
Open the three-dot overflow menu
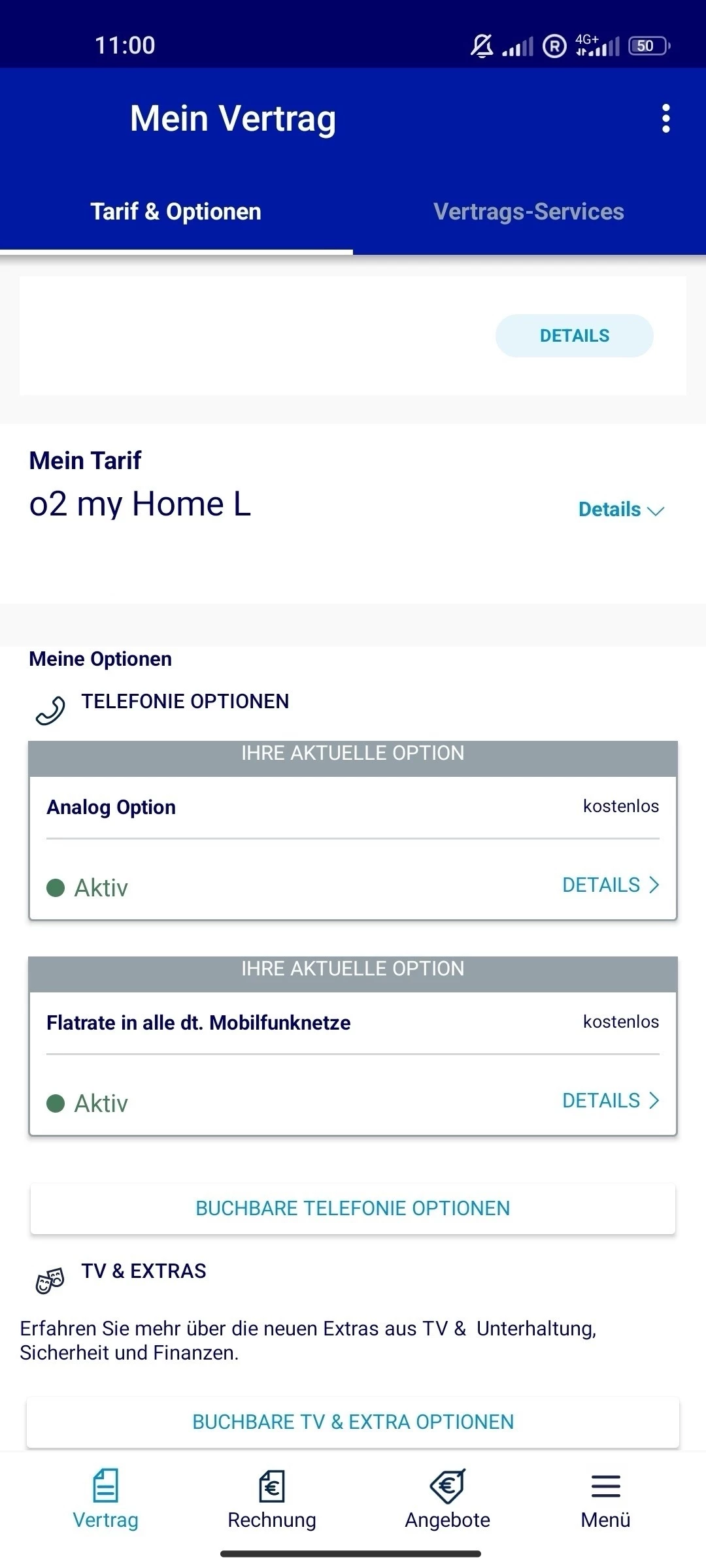tap(665, 119)
